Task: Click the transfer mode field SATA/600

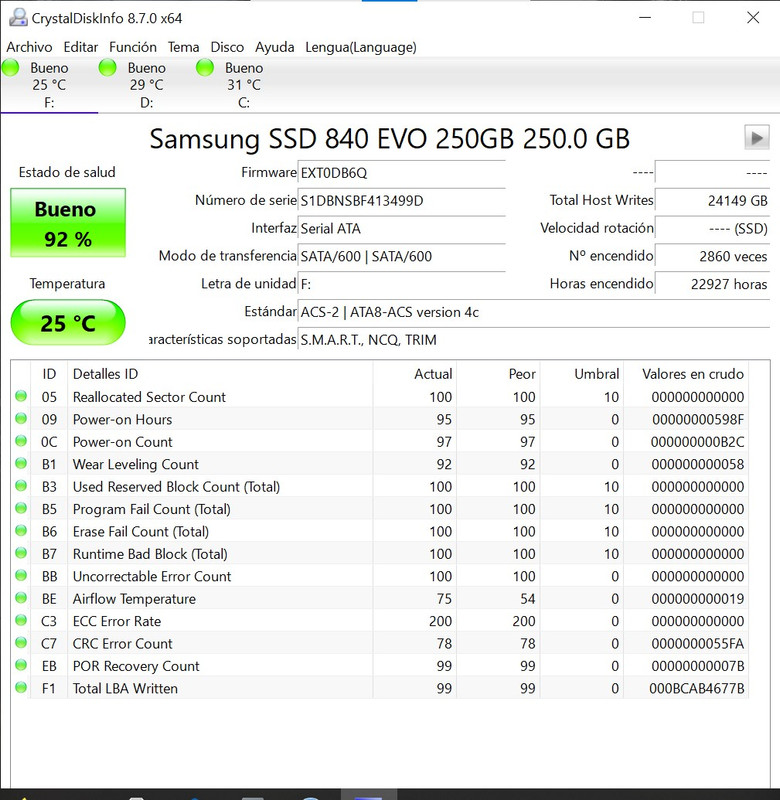Action: (x=401, y=256)
